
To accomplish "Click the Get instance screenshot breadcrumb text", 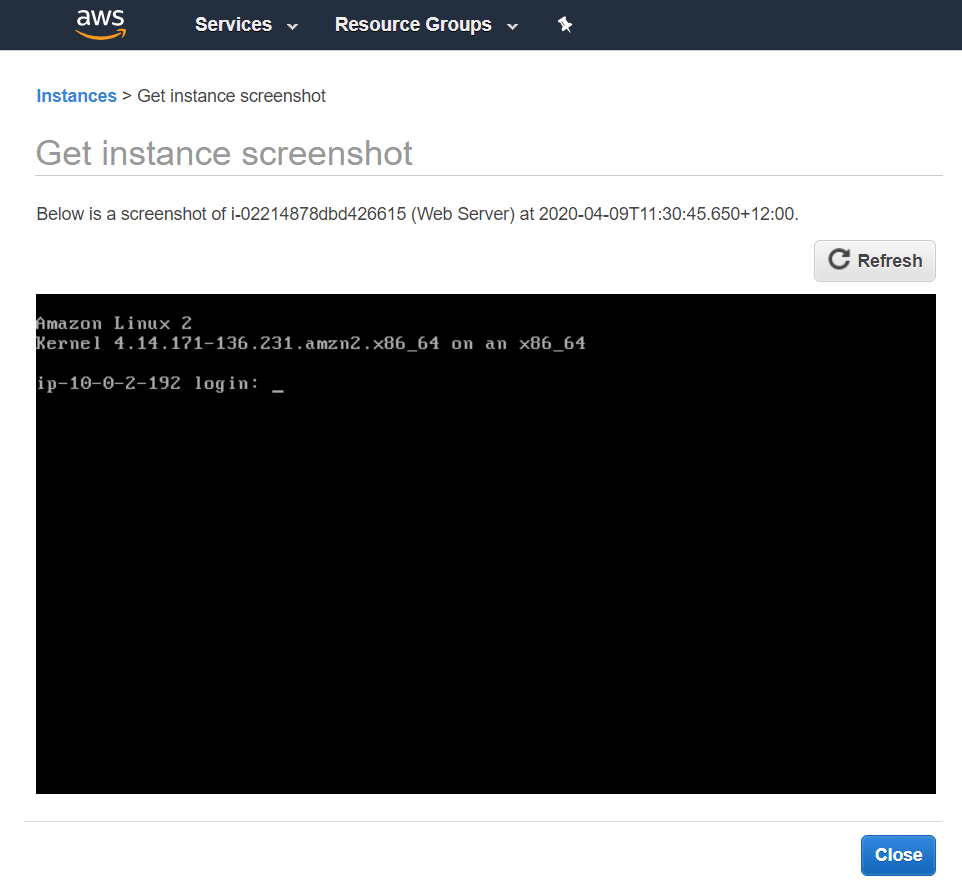I will pyautogui.click(x=231, y=96).
